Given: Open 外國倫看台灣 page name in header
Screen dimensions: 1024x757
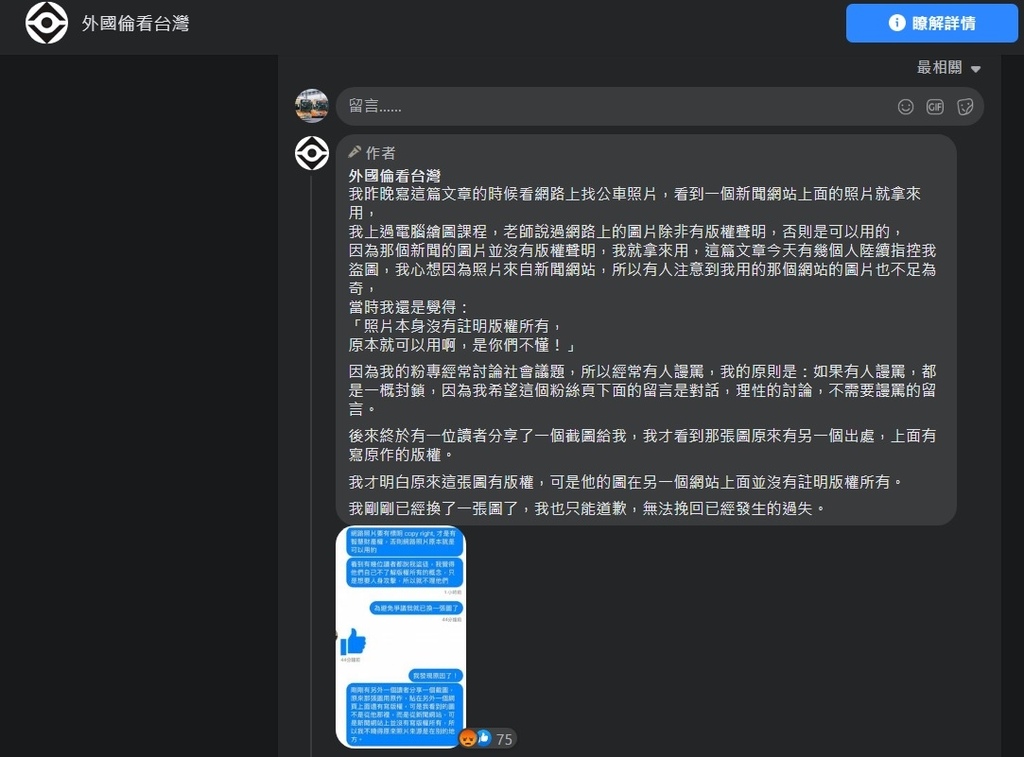Looking at the screenshot, I should point(135,24).
